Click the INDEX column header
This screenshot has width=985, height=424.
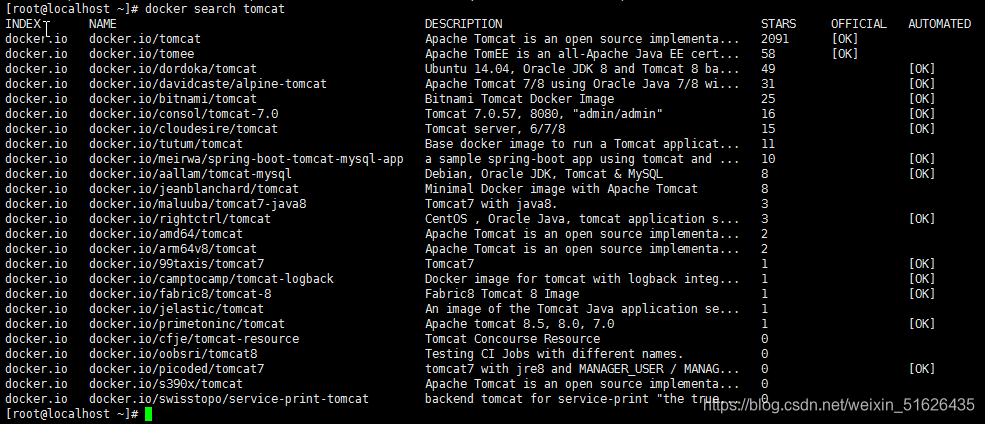tap(25, 23)
